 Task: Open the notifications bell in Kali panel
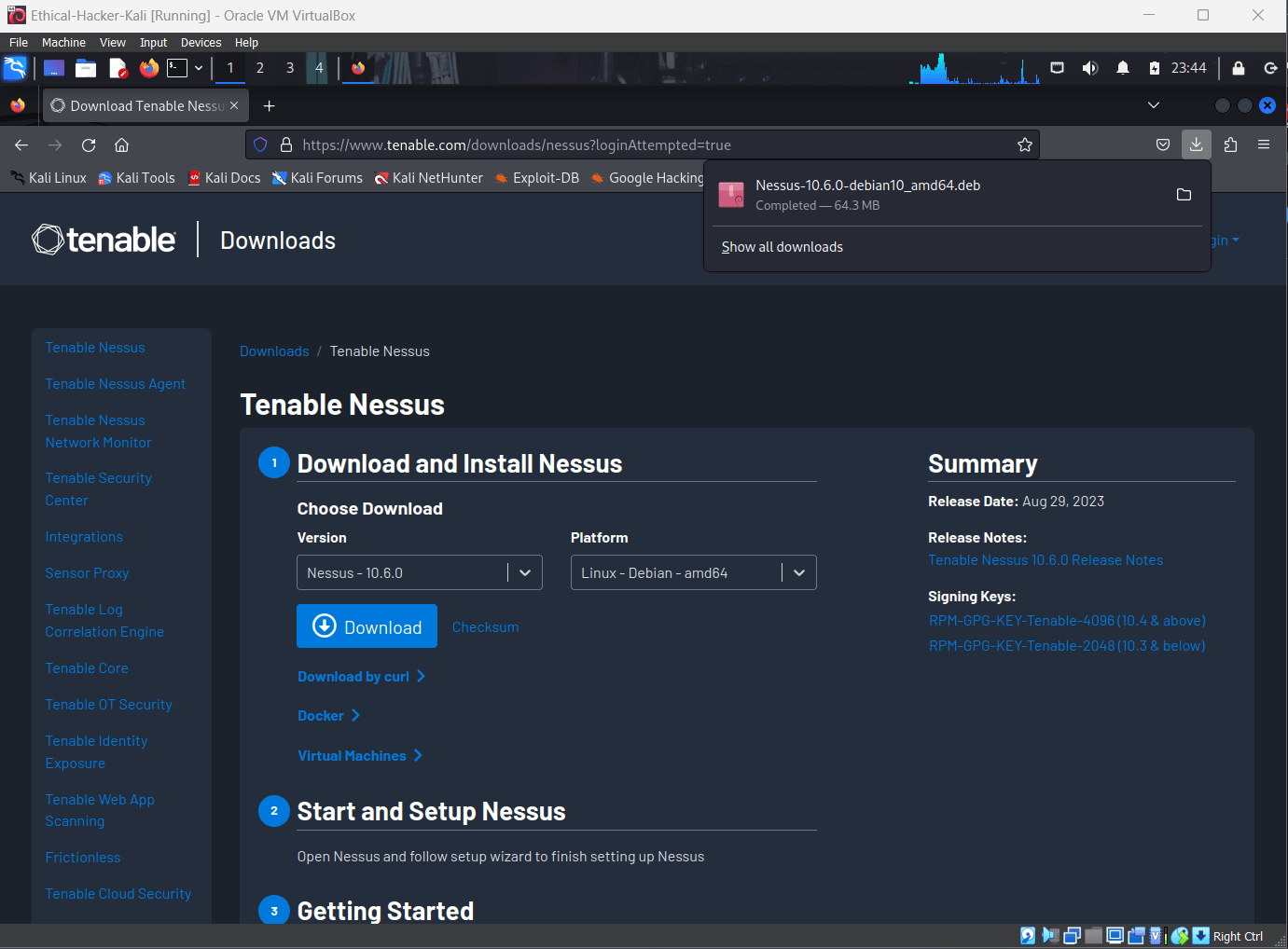[1123, 68]
